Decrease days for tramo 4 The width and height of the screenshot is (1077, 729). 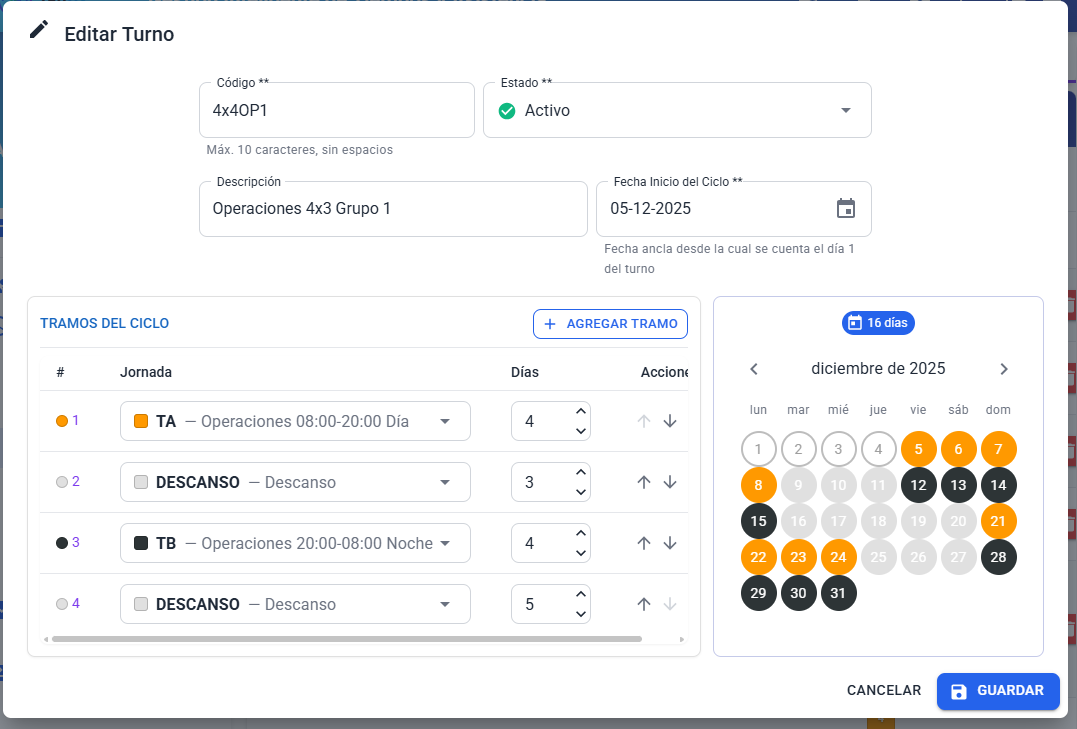pos(580,614)
